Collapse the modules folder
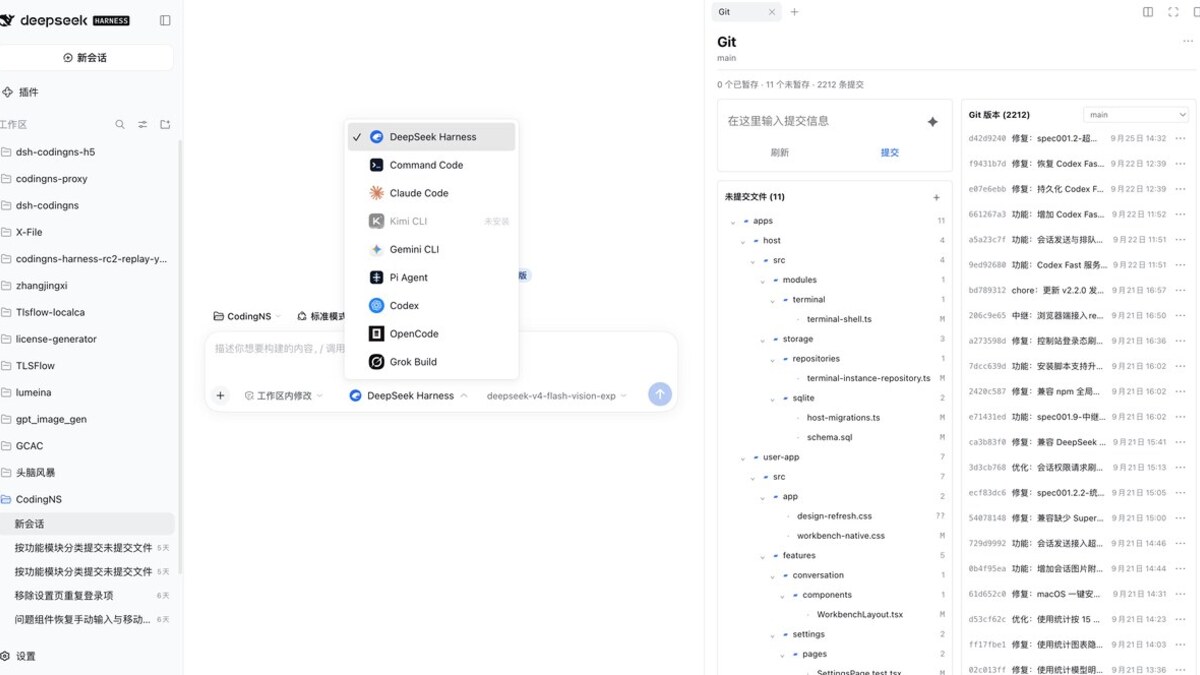 point(763,281)
